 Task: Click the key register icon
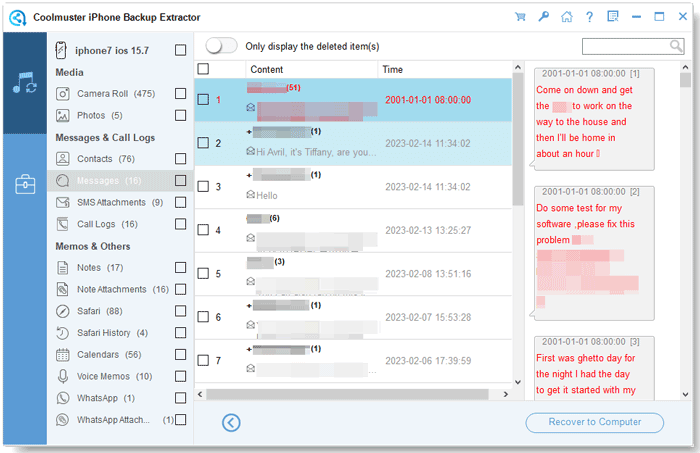(543, 17)
